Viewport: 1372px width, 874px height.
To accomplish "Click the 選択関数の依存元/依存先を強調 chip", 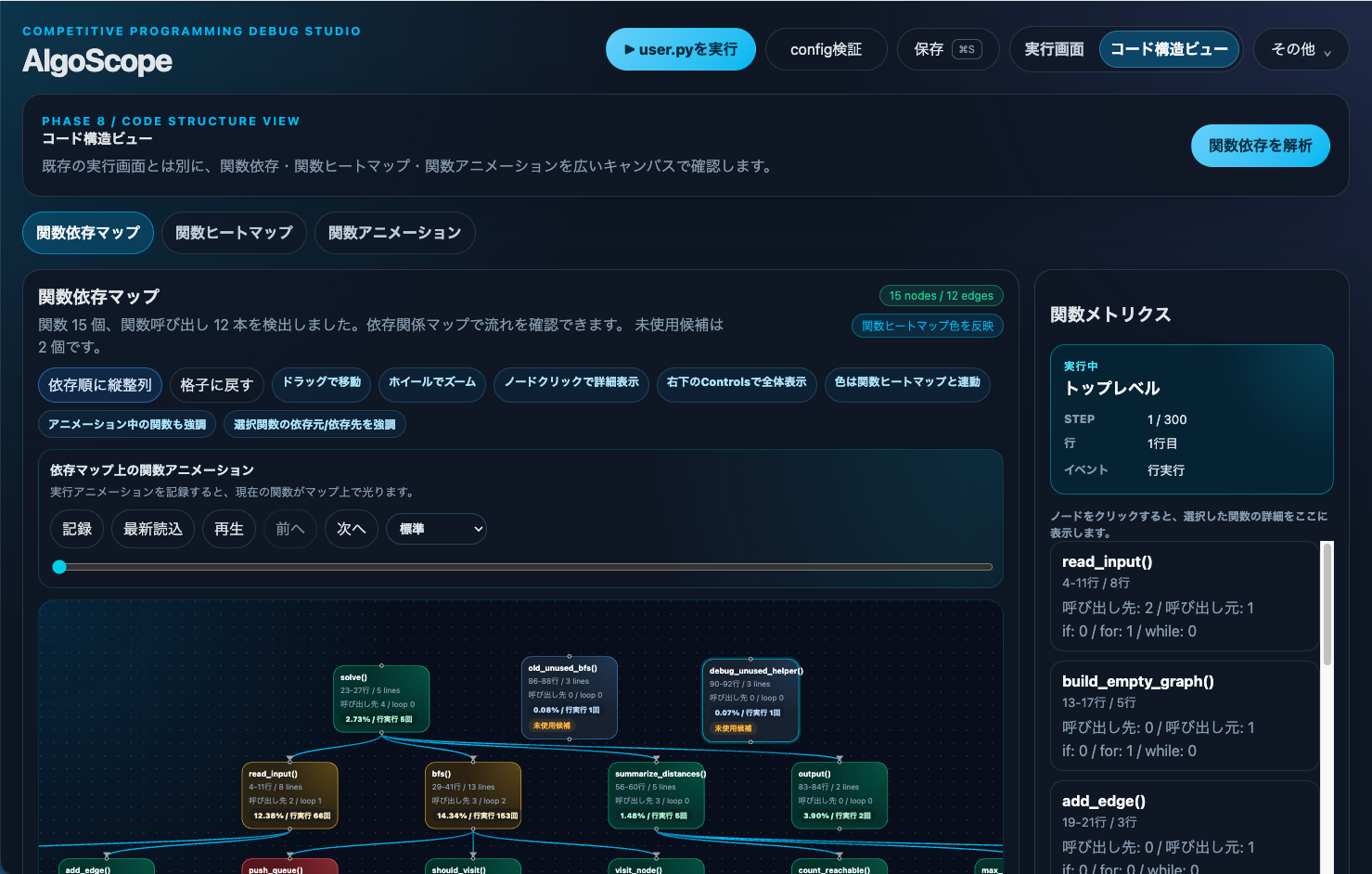I will [x=314, y=424].
